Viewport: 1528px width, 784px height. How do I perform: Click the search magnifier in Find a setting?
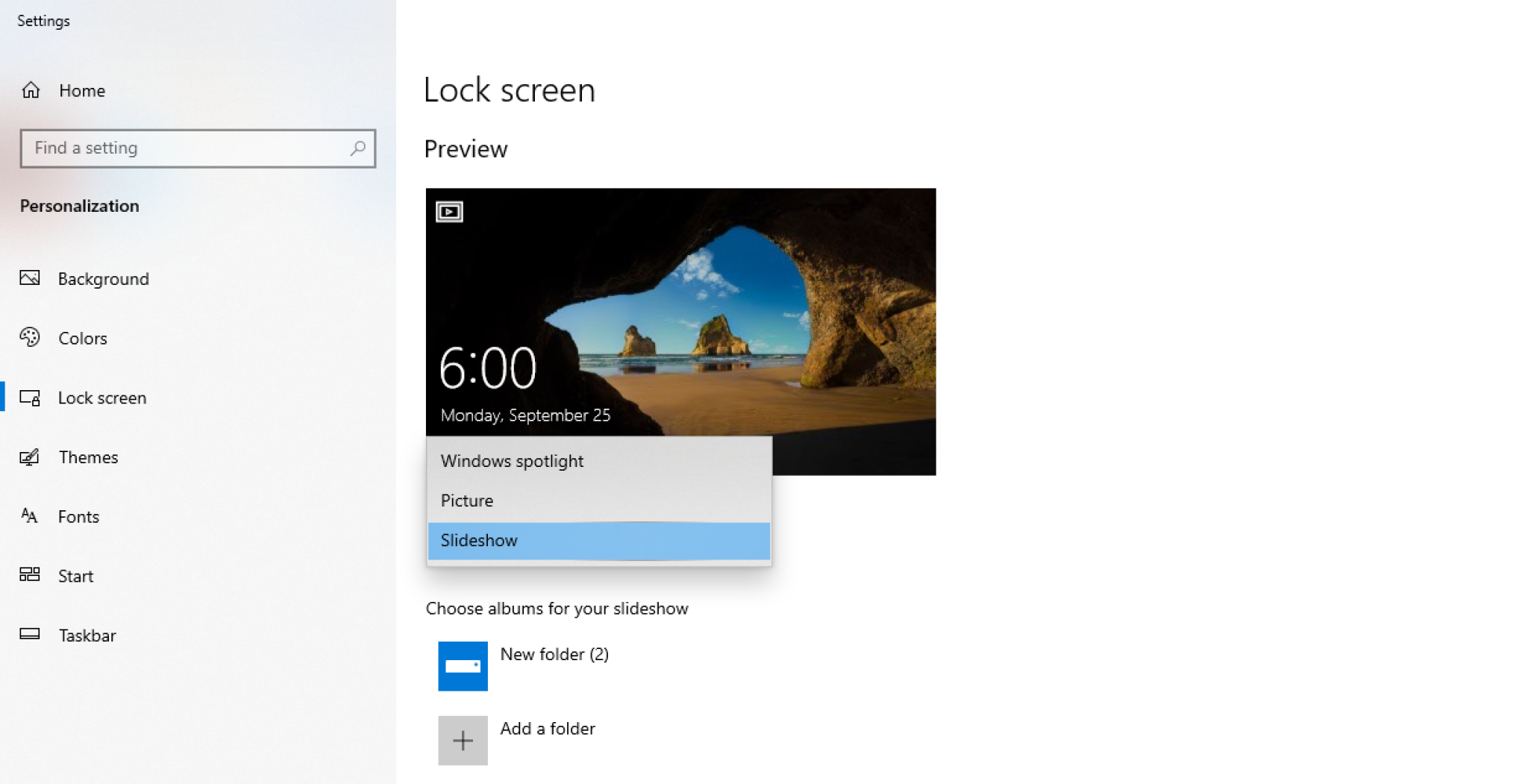[357, 148]
